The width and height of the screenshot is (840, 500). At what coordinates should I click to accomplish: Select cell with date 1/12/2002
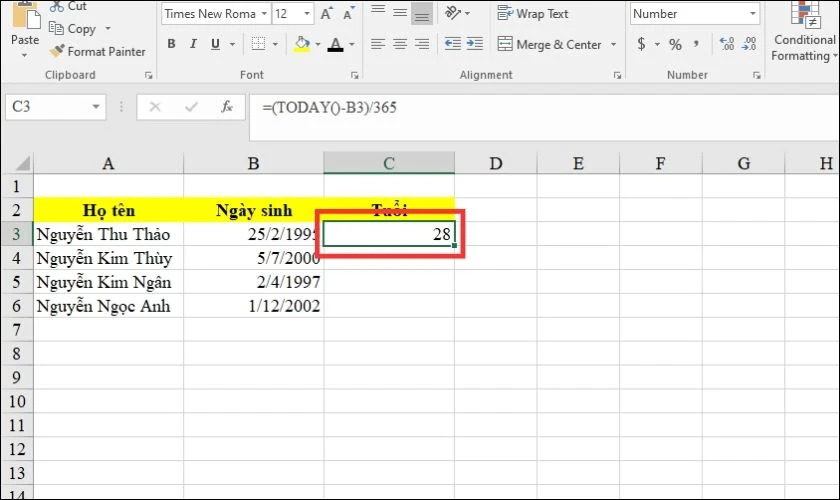254,306
